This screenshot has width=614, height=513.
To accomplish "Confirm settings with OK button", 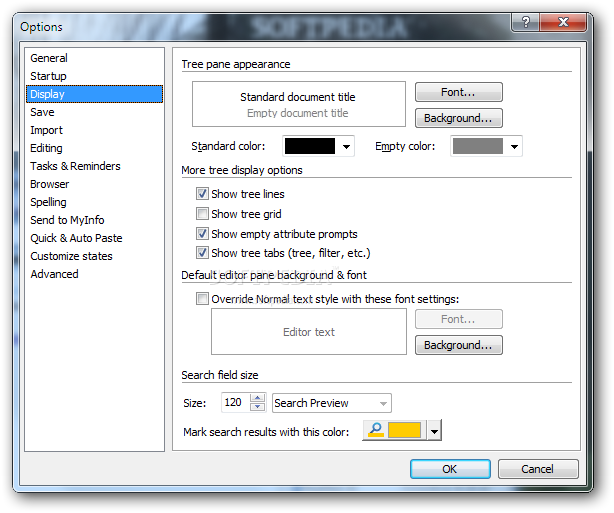I will (x=450, y=469).
